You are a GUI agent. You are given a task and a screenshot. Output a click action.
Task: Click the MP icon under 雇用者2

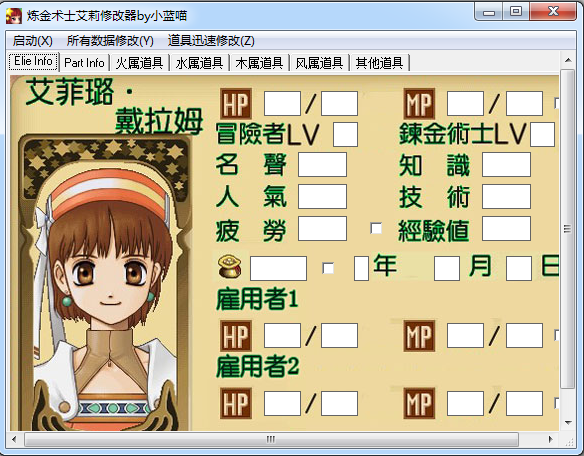click(x=419, y=403)
